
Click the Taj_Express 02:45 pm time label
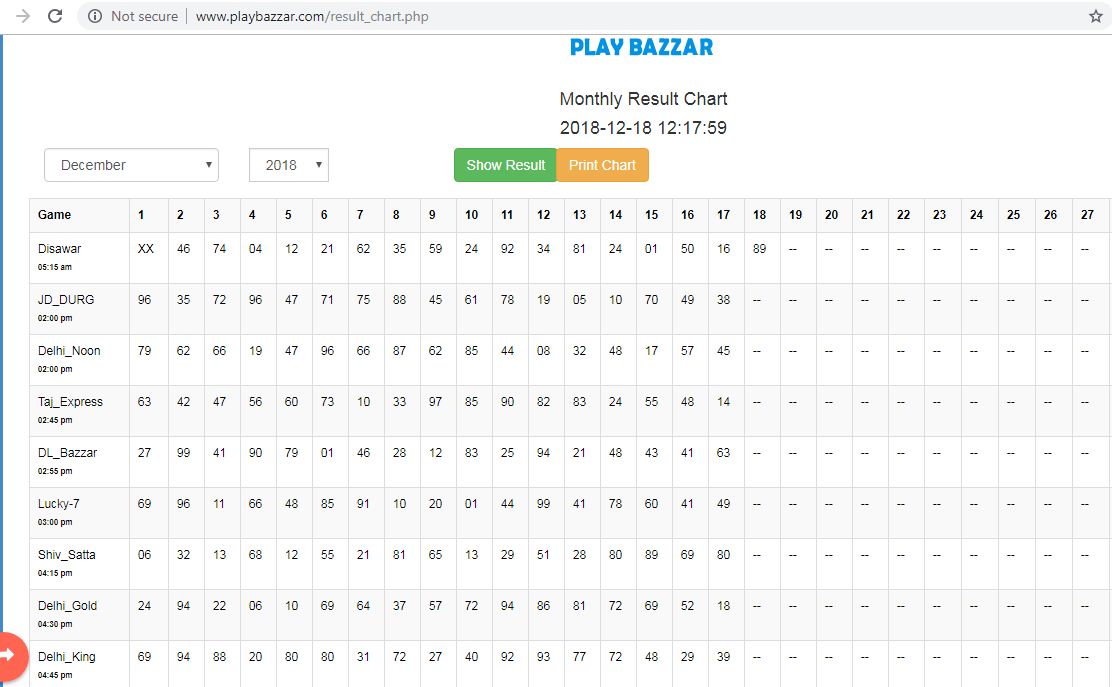coord(55,420)
